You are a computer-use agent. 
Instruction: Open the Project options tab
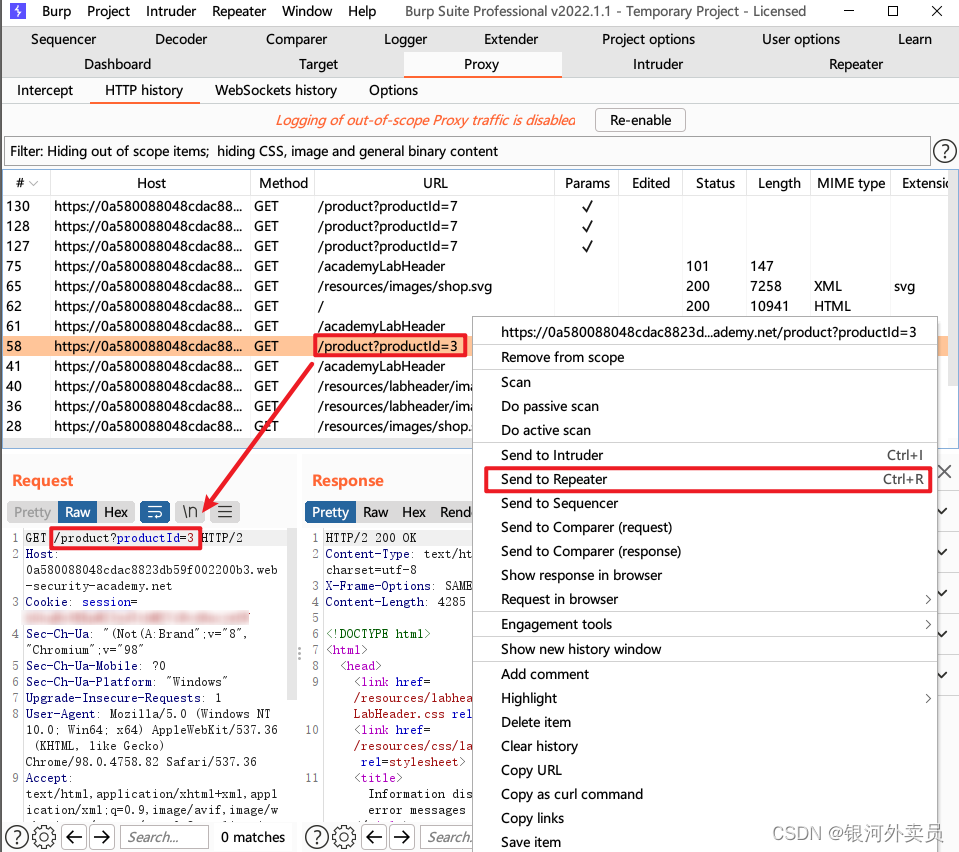648,39
